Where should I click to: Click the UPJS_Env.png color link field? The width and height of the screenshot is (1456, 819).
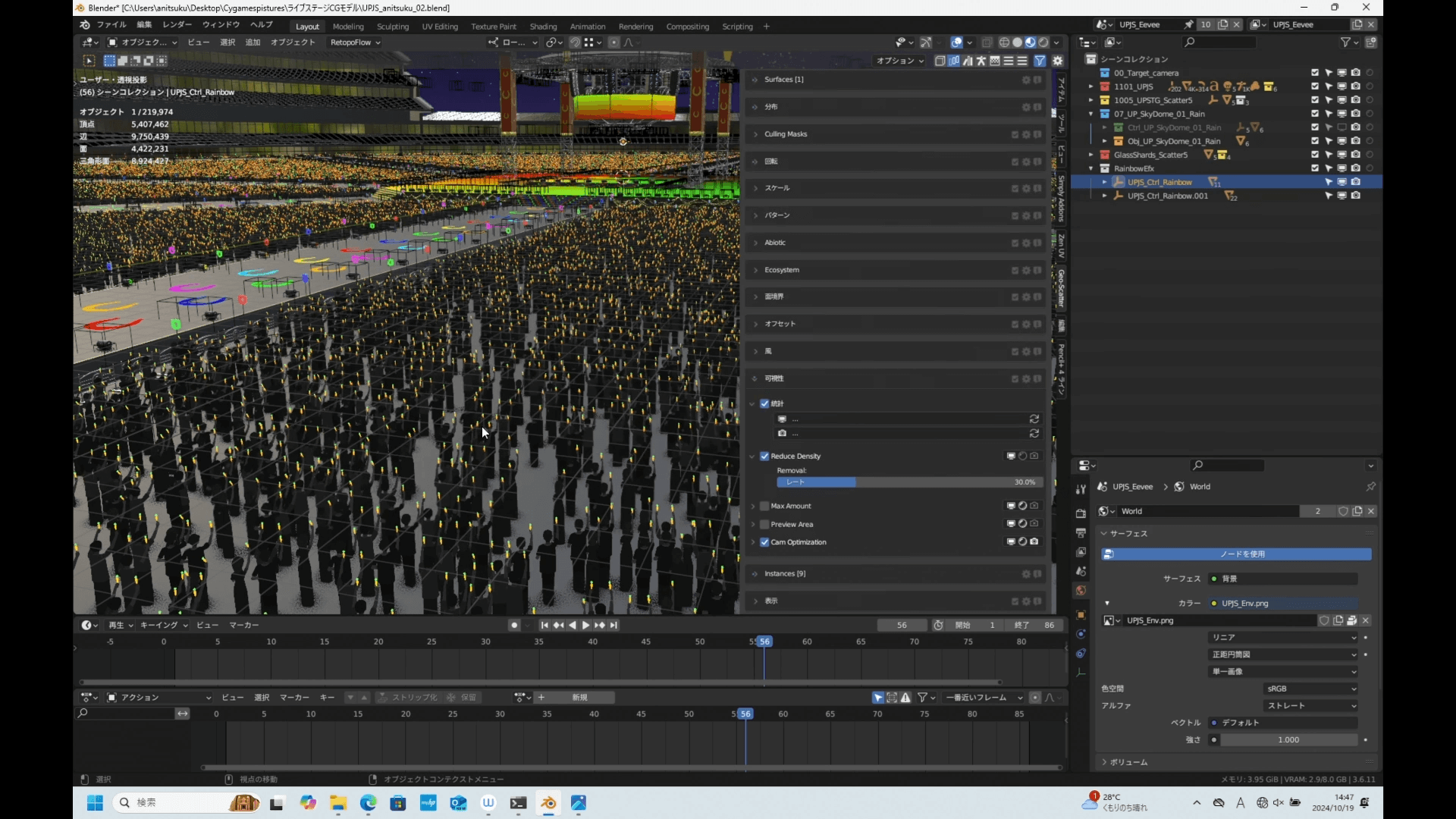1283,604
